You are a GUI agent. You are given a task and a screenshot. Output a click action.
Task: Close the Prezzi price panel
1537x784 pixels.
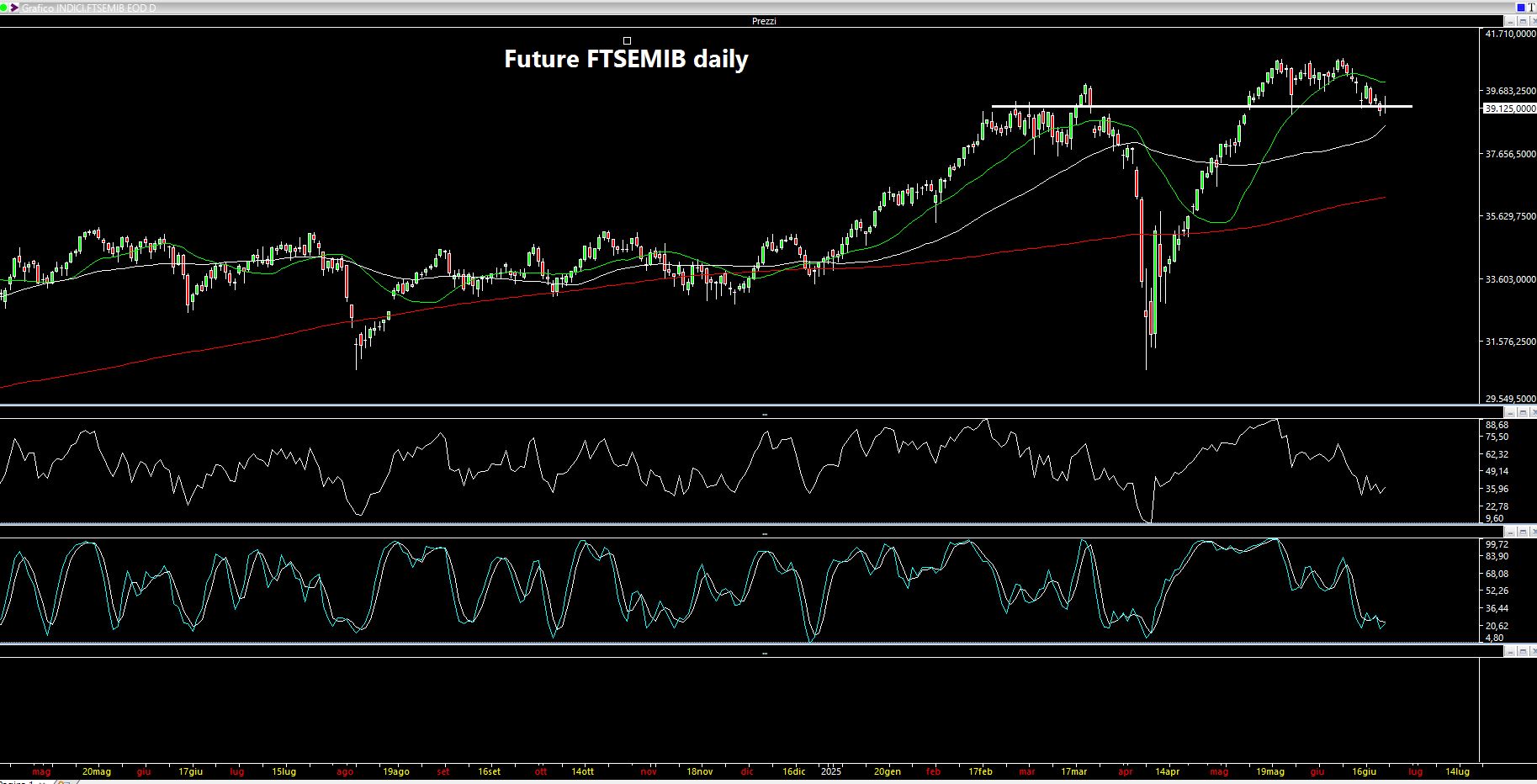tap(1533, 21)
